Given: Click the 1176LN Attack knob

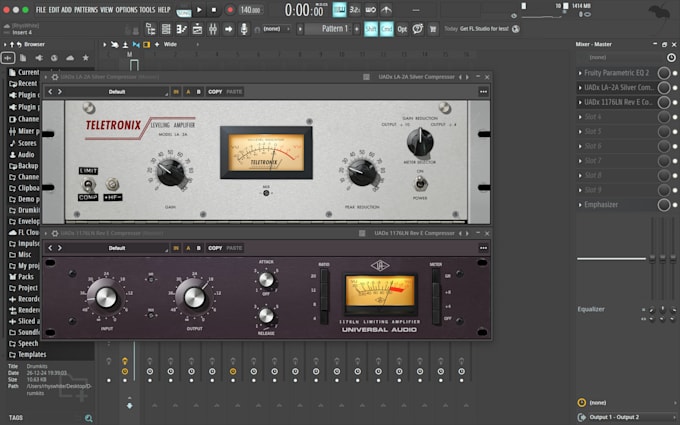Looking at the screenshot, I should [266, 280].
